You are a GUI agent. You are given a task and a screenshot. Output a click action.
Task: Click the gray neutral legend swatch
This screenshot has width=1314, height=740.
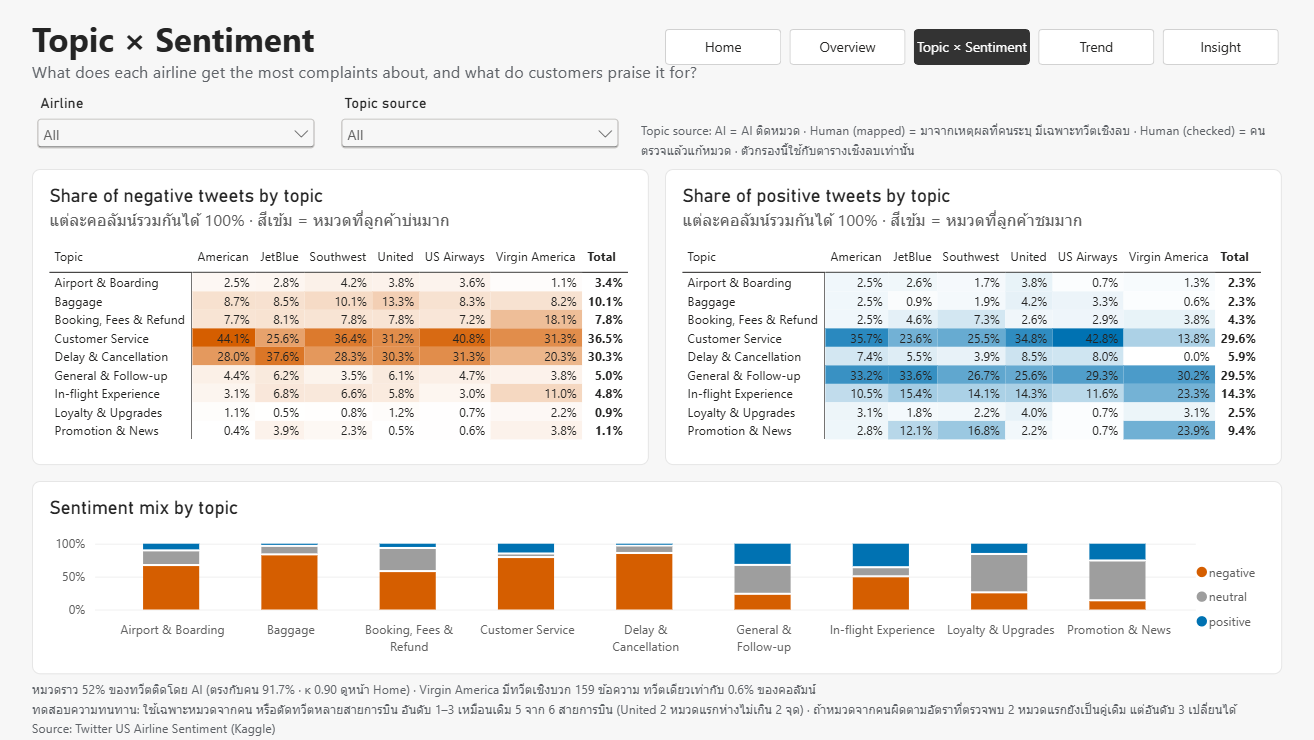(x=1202, y=597)
